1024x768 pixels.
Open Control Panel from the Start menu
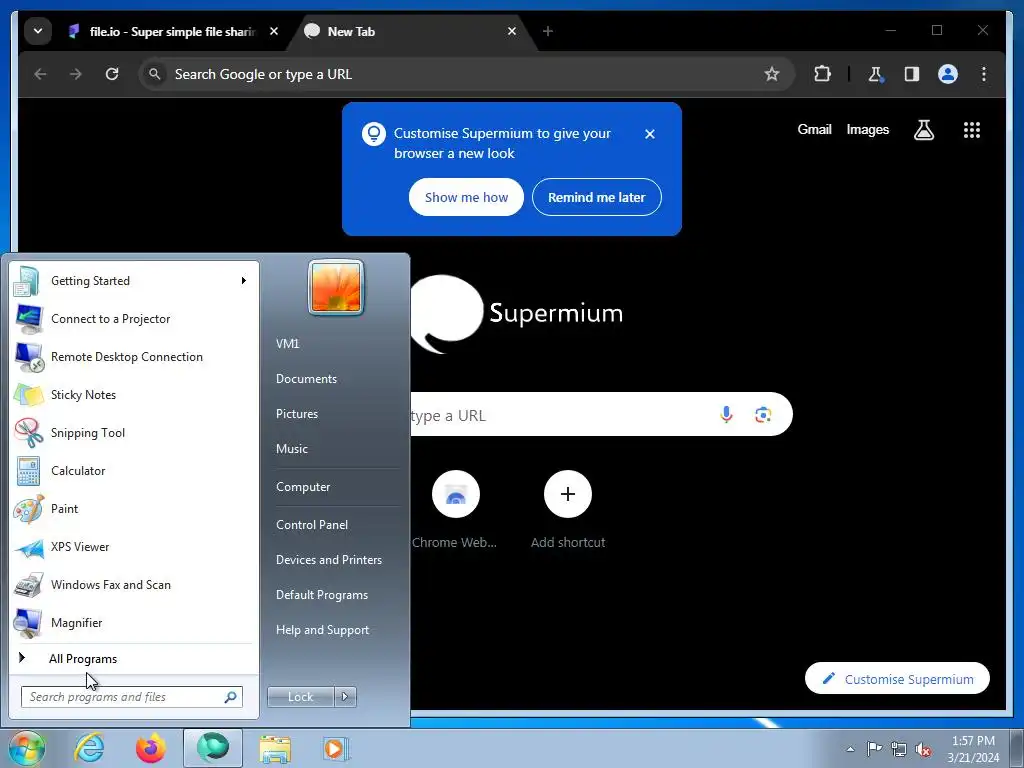tap(312, 525)
